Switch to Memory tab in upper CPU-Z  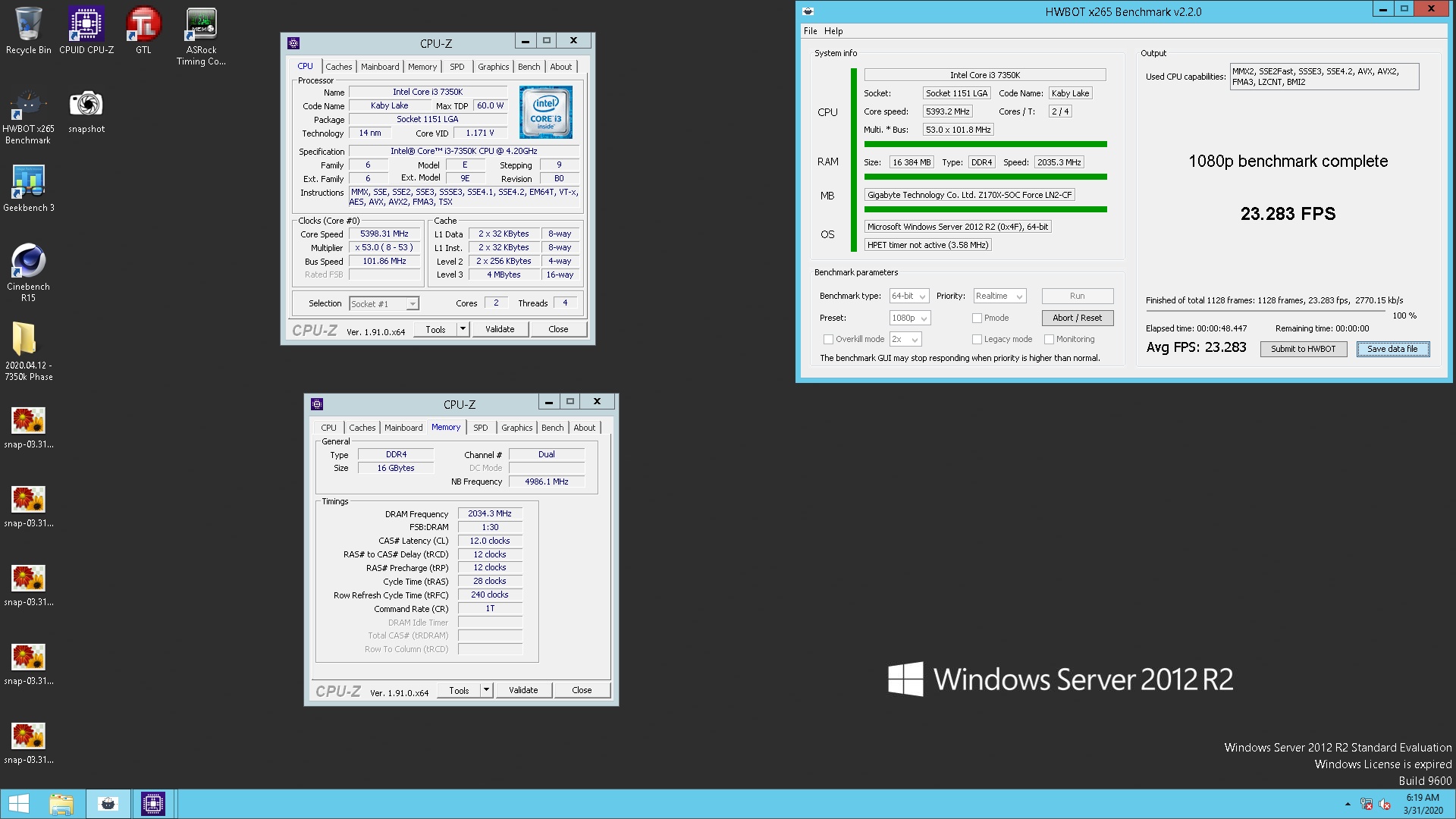pyautogui.click(x=422, y=67)
